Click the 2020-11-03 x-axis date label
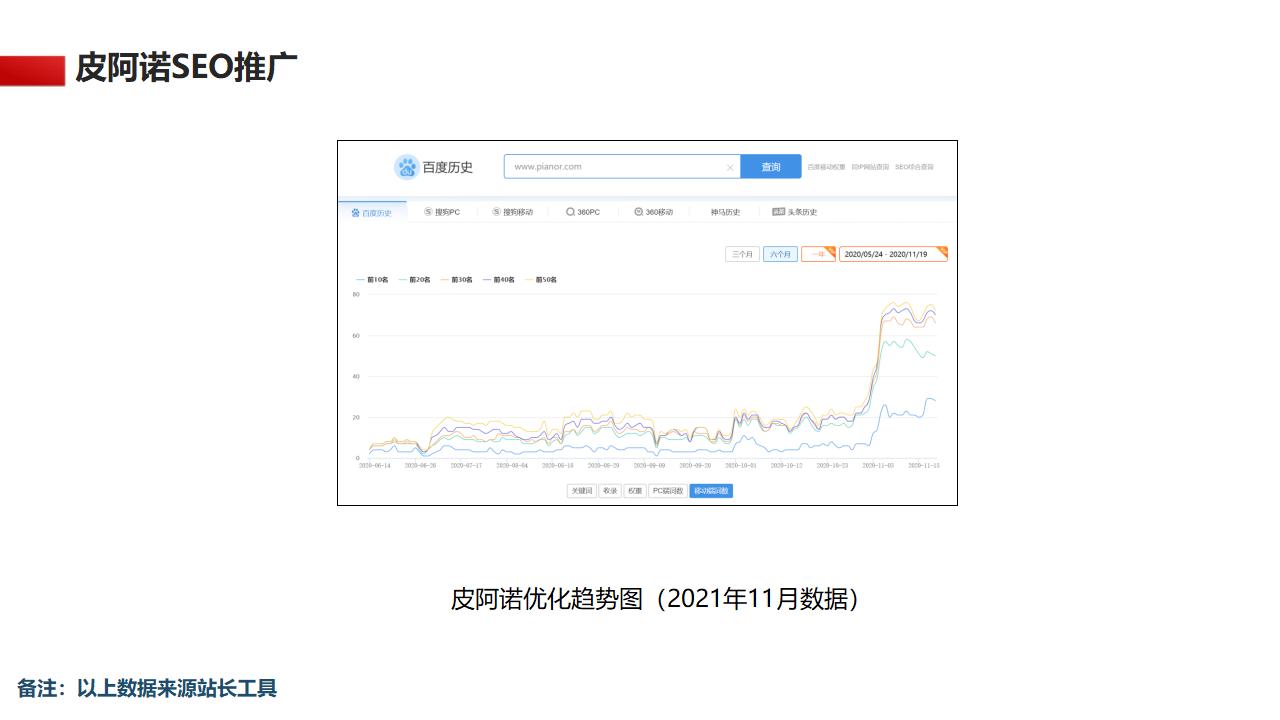Image resolution: width=1280 pixels, height=720 pixels. click(878, 465)
